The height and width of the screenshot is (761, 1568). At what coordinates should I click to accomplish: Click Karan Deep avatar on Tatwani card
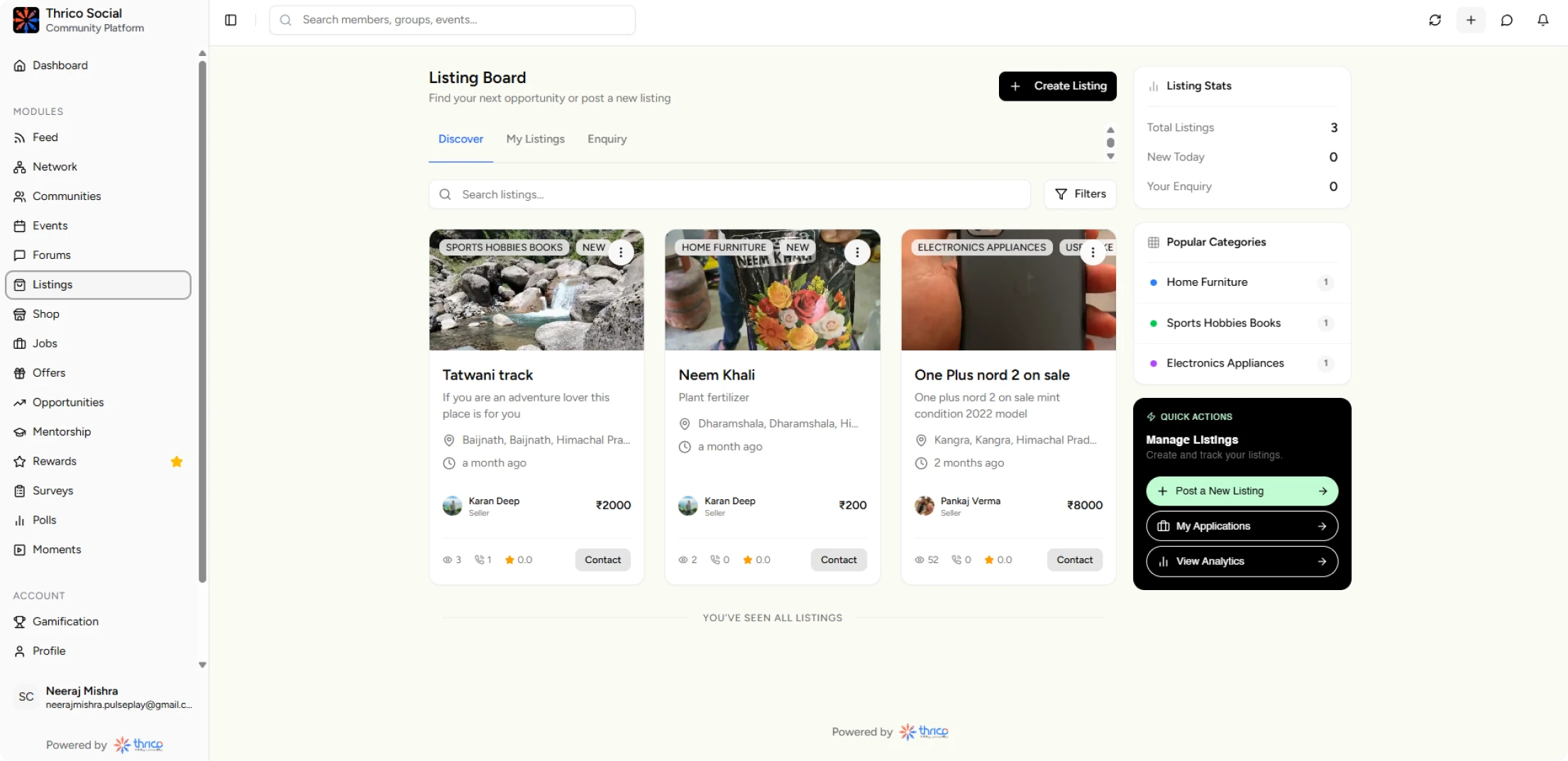pyautogui.click(x=452, y=506)
